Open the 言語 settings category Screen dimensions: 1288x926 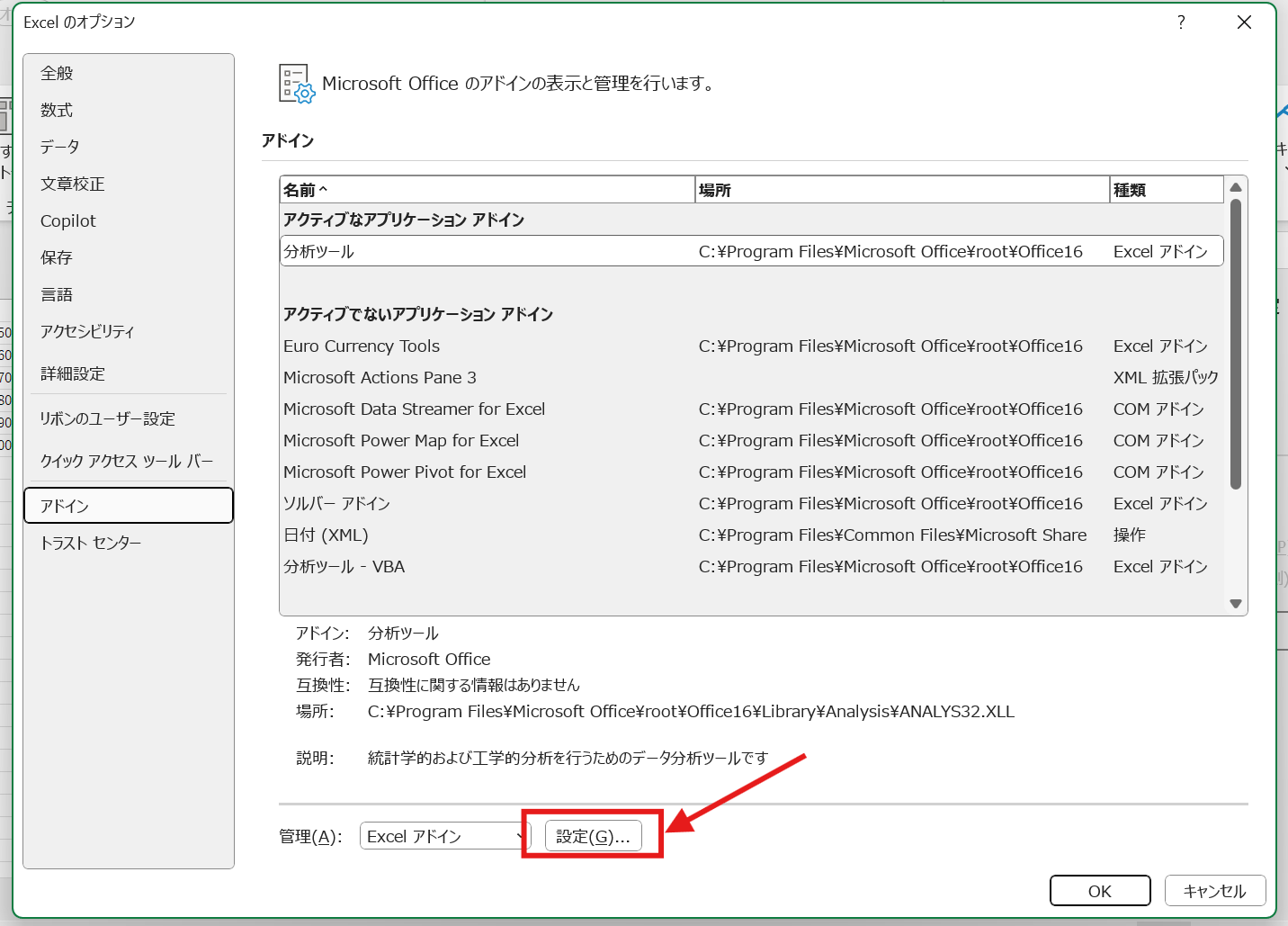57,293
